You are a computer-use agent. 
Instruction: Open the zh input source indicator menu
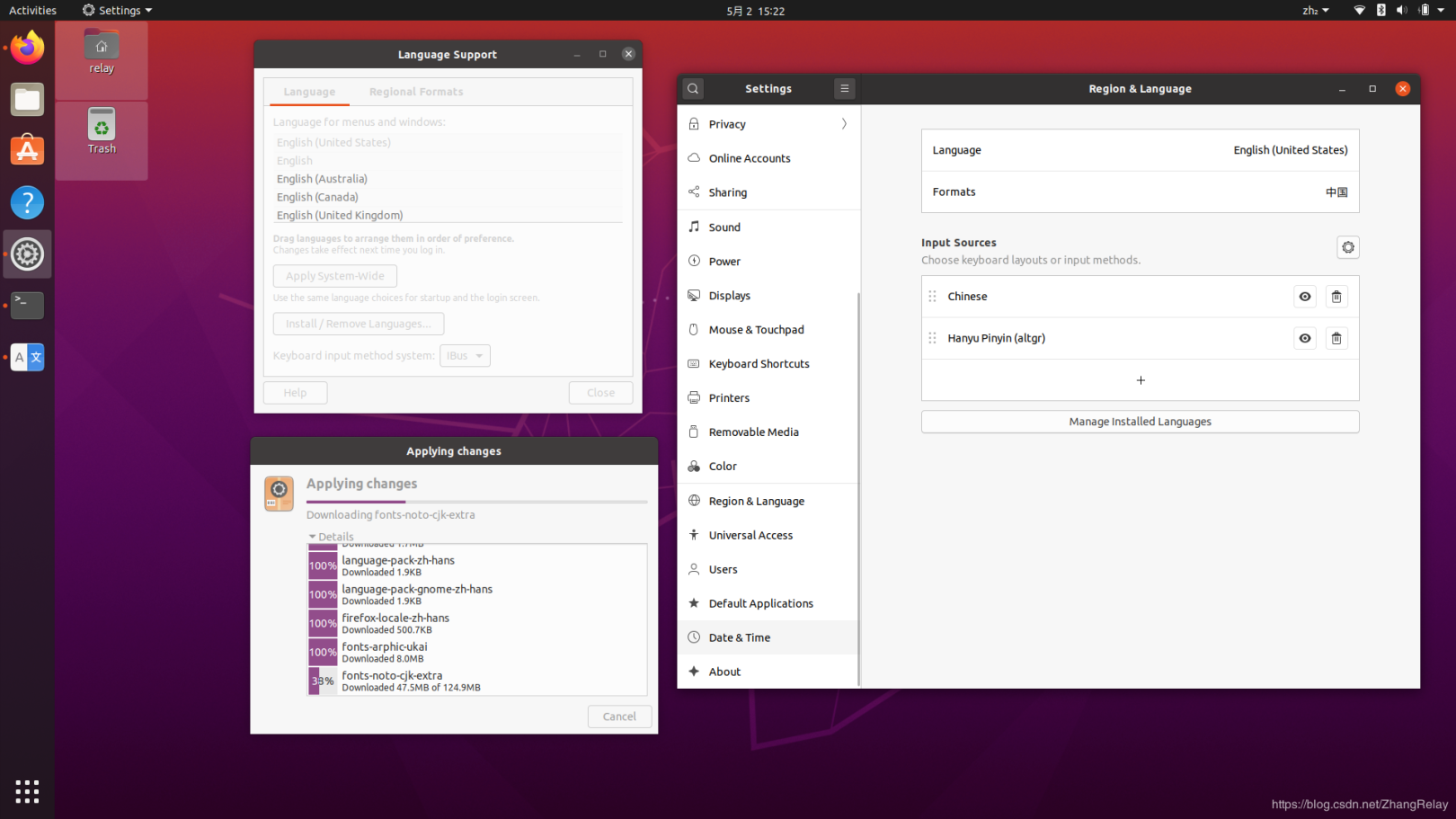tap(1315, 11)
